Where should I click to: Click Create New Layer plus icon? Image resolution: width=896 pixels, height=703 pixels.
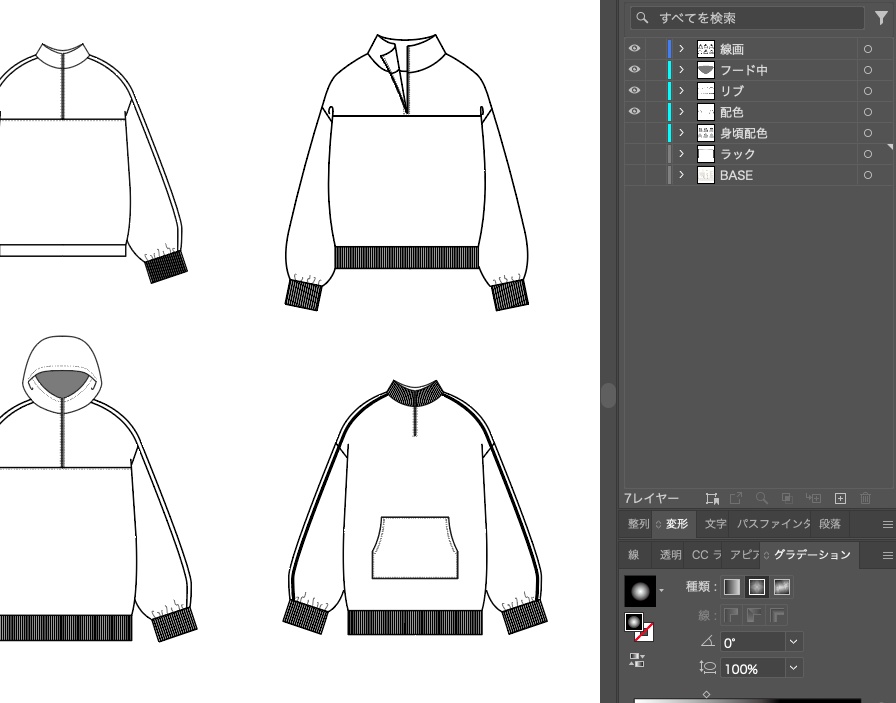click(840, 498)
